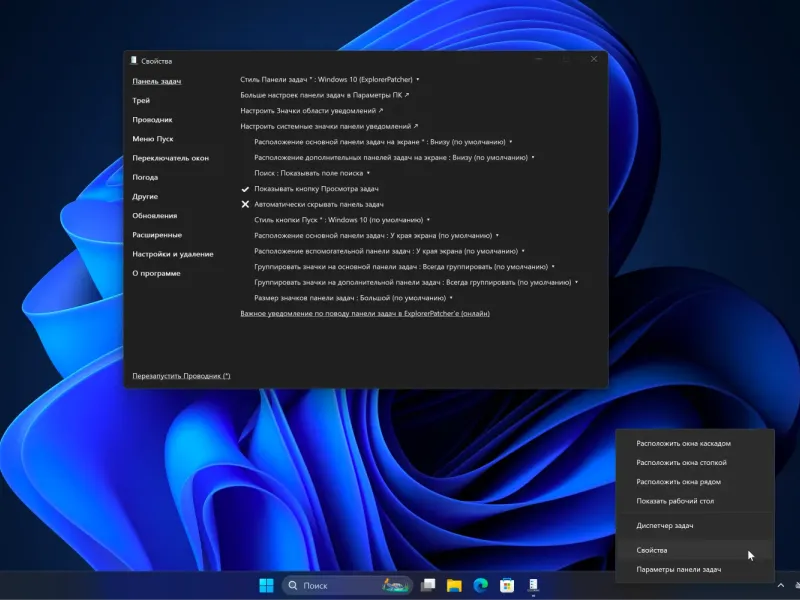Click Перезапустить Проводник link
800x600 pixels.
click(181, 376)
